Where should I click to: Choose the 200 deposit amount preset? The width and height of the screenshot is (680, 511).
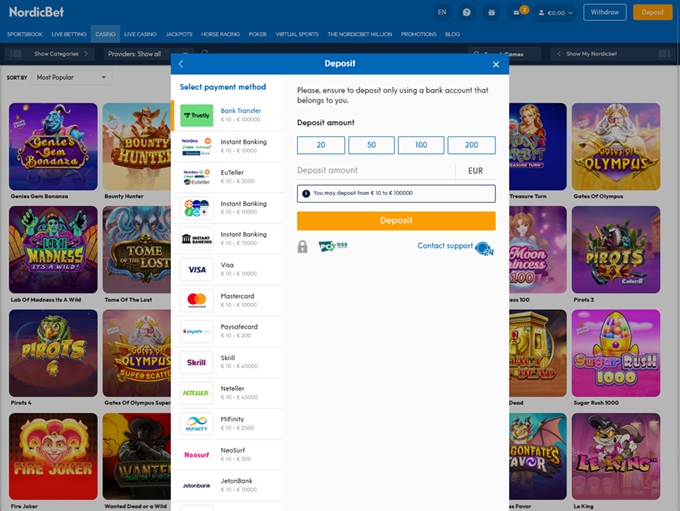click(x=471, y=145)
